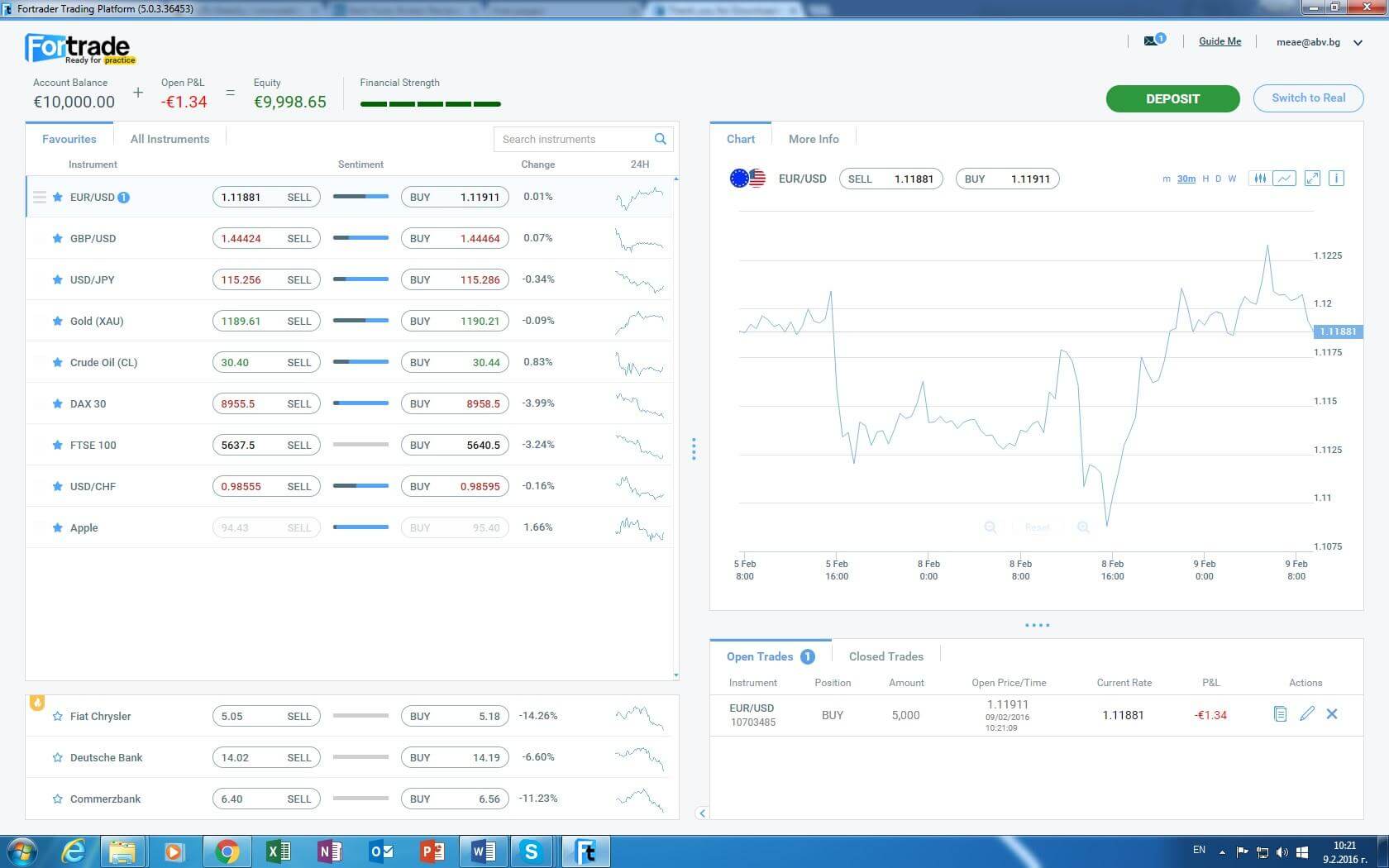
Task: Select the D chart timeframe
Action: pos(1218,179)
